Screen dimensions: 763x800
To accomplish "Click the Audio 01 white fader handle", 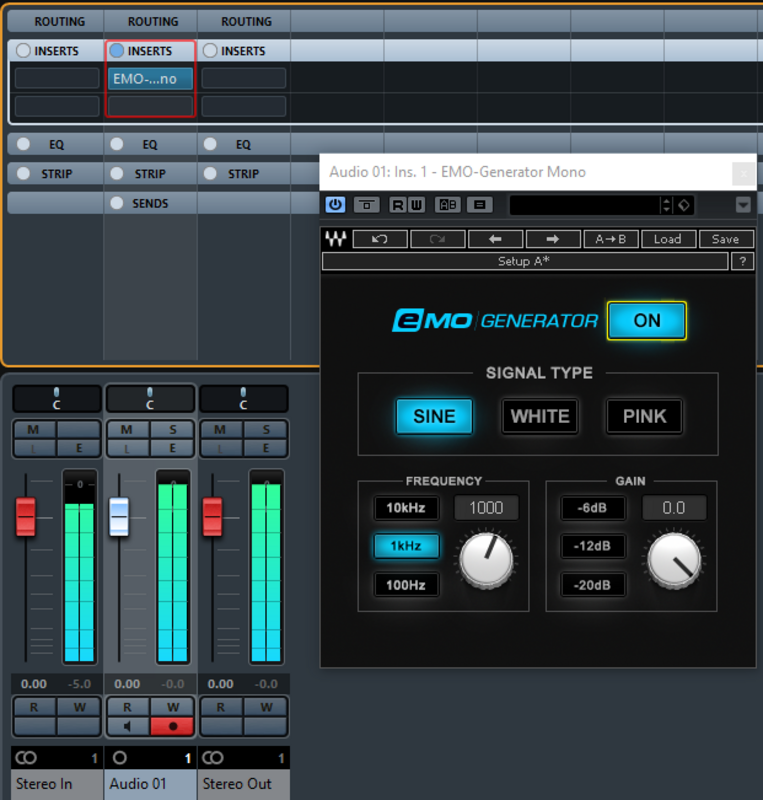I will pyautogui.click(x=119, y=517).
